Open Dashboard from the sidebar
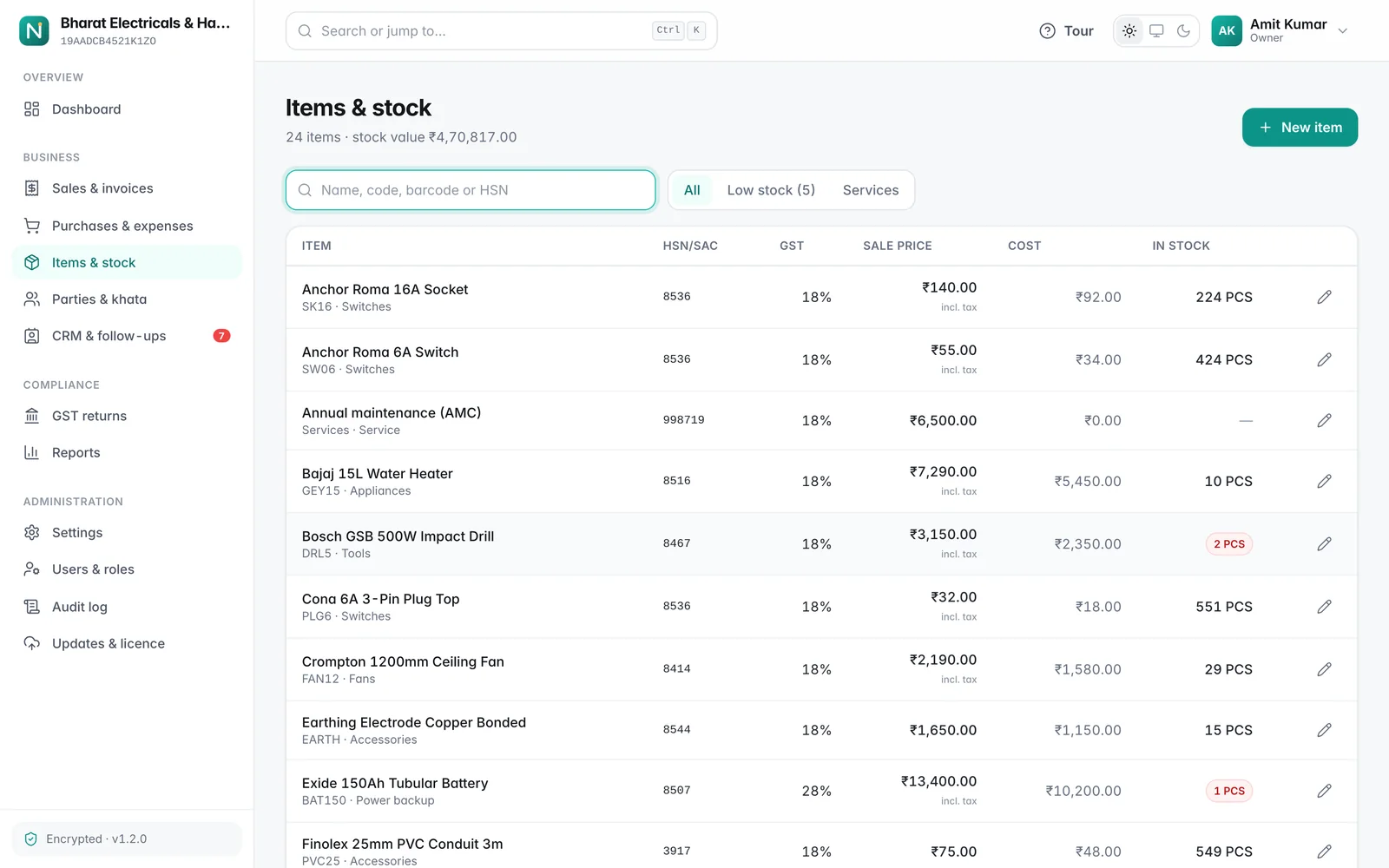This screenshot has height=868, width=1389. pyautogui.click(x=127, y=109)
